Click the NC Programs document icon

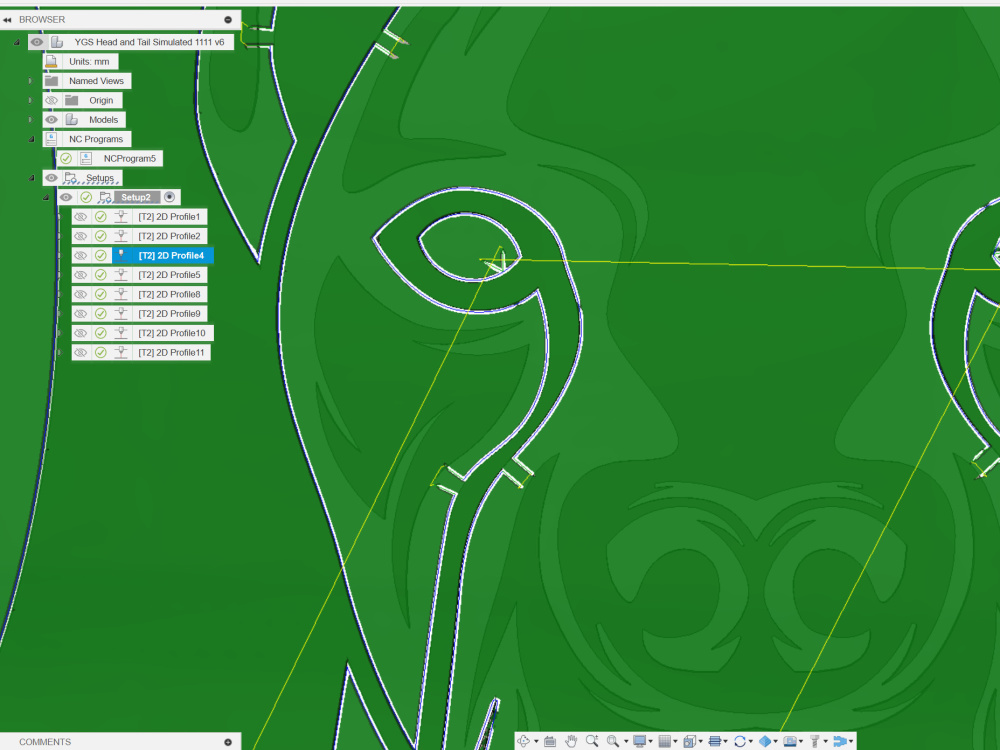pos(52,139)
